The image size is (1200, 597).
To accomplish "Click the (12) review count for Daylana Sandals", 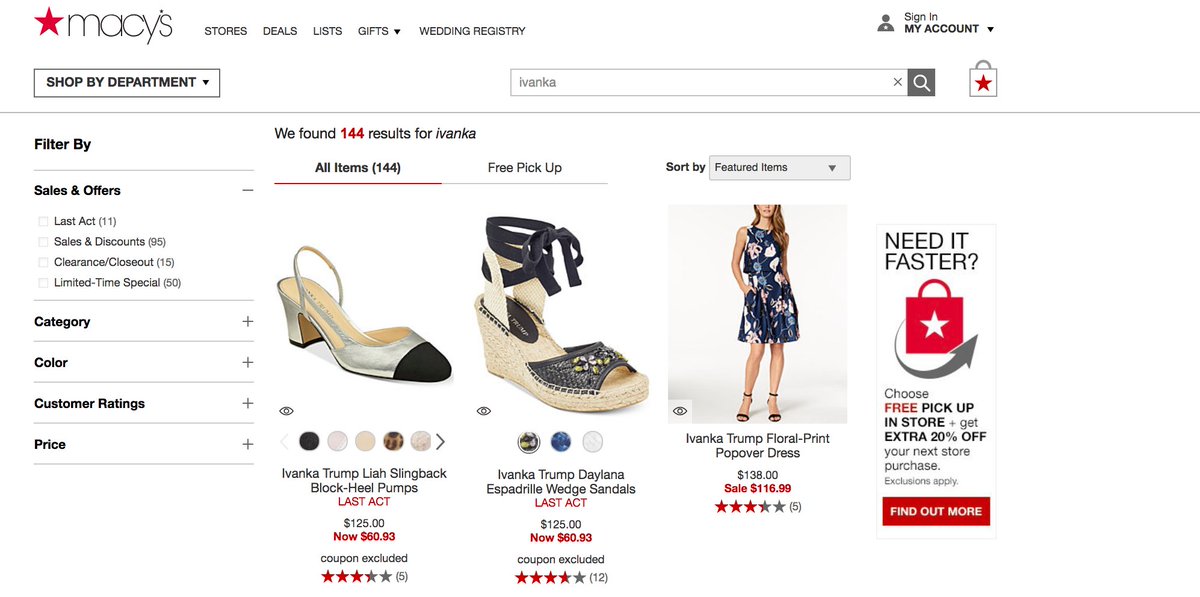I will (x=598, y=578).
